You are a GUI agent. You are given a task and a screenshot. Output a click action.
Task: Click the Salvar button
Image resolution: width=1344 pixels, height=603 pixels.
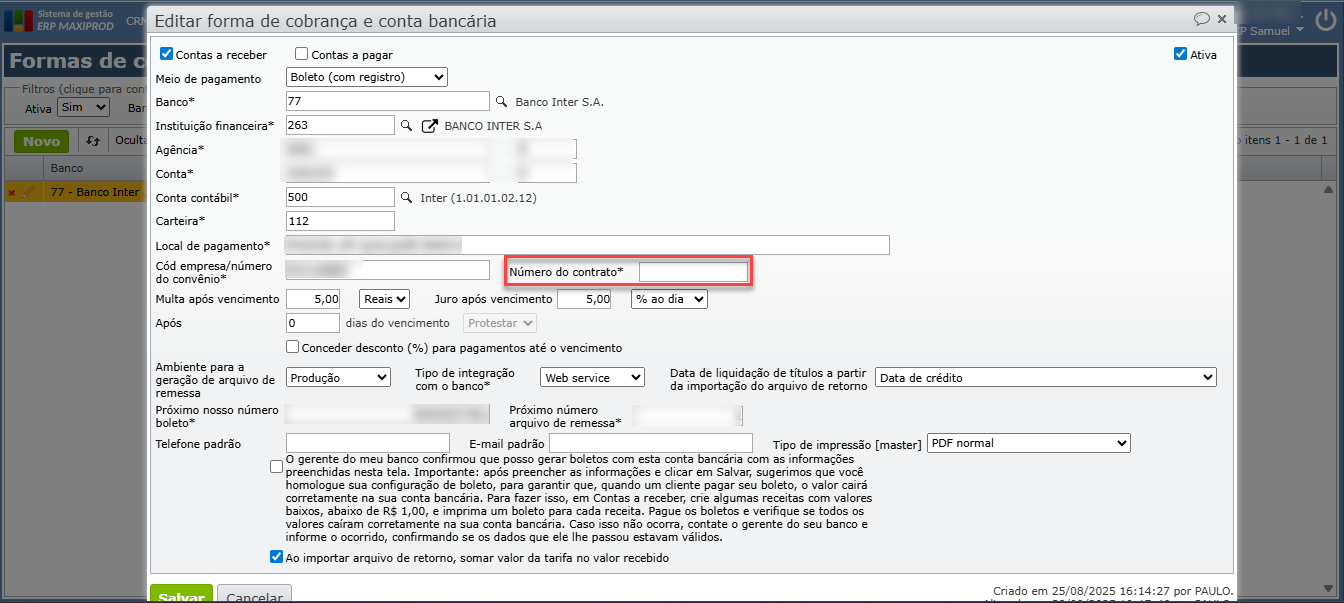point(181,594)
